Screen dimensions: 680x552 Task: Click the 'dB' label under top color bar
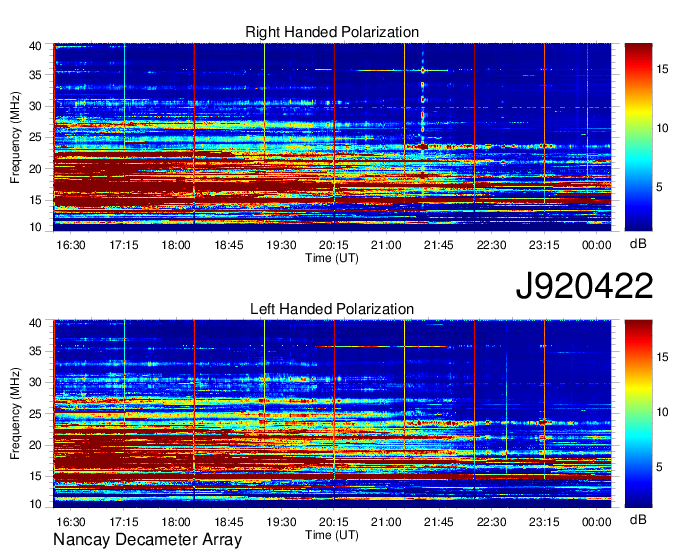pyautogui.click(x=638, y=244)
